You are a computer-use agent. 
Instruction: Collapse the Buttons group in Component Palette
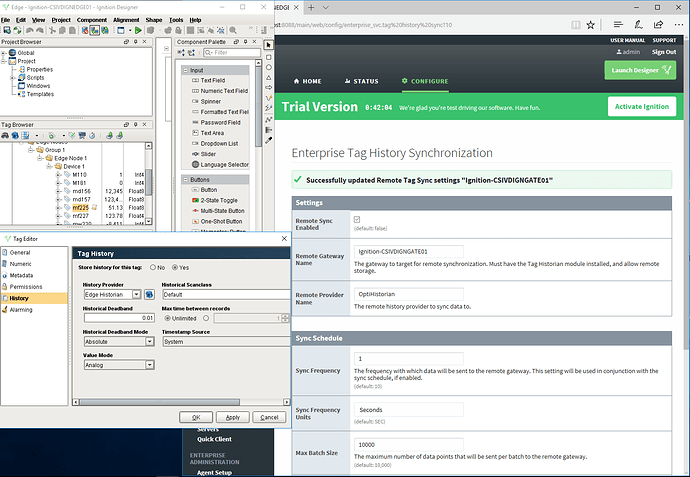(x=186, y=180)
